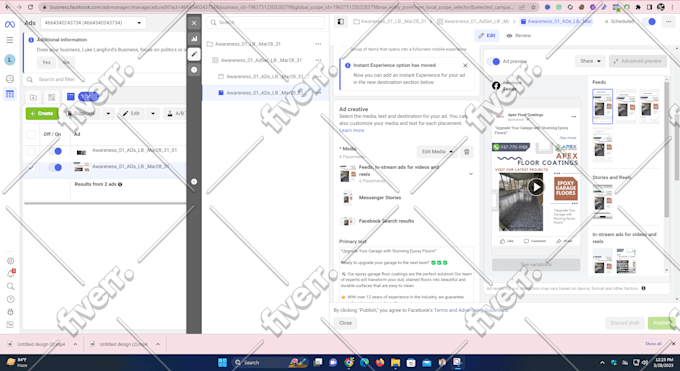Remove the 1 selected filter chip
The image size is (680, 371).
(88, 96)
